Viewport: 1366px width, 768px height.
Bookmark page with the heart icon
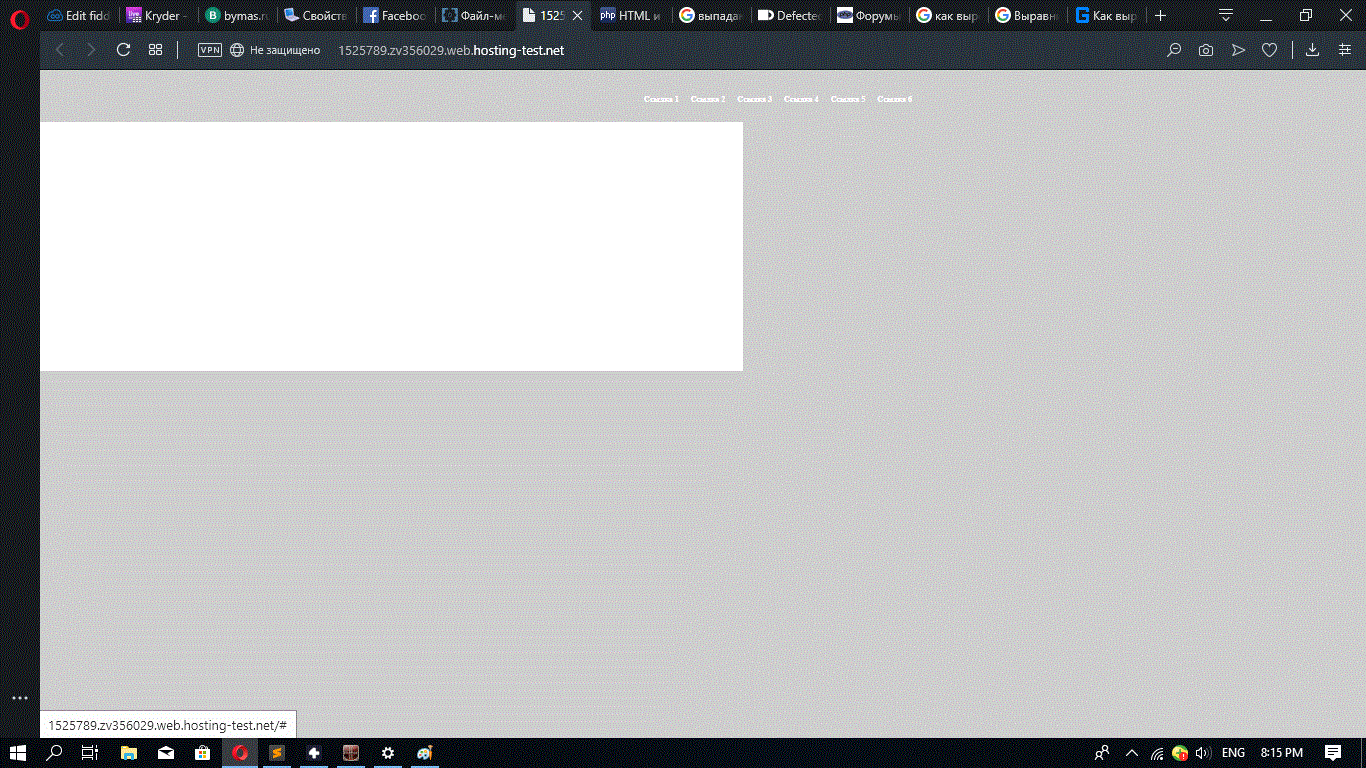pyautogui.click(x=1269, y=50)
